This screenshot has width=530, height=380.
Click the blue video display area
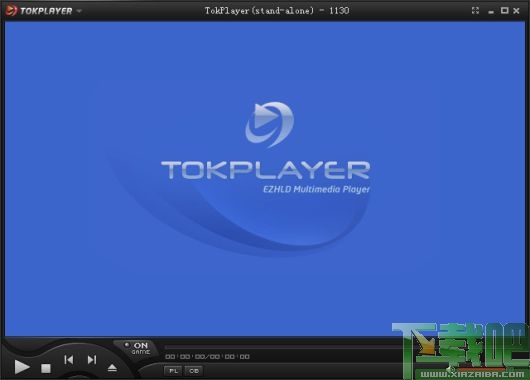(265, 179)
